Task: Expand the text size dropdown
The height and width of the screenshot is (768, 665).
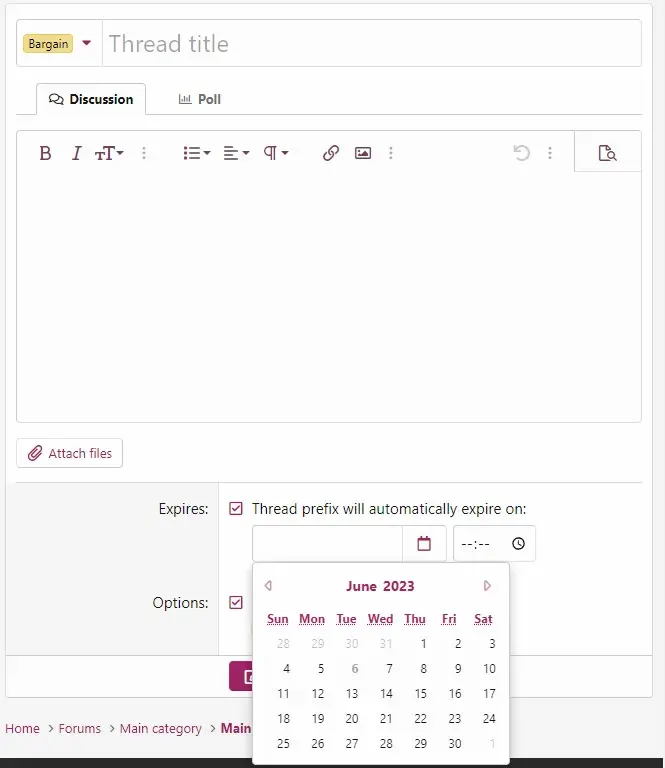Action: [109, 153]
